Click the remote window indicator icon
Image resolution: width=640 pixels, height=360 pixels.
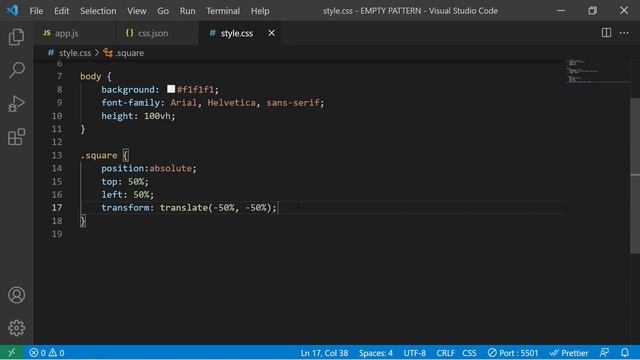(x=11, y=353)
